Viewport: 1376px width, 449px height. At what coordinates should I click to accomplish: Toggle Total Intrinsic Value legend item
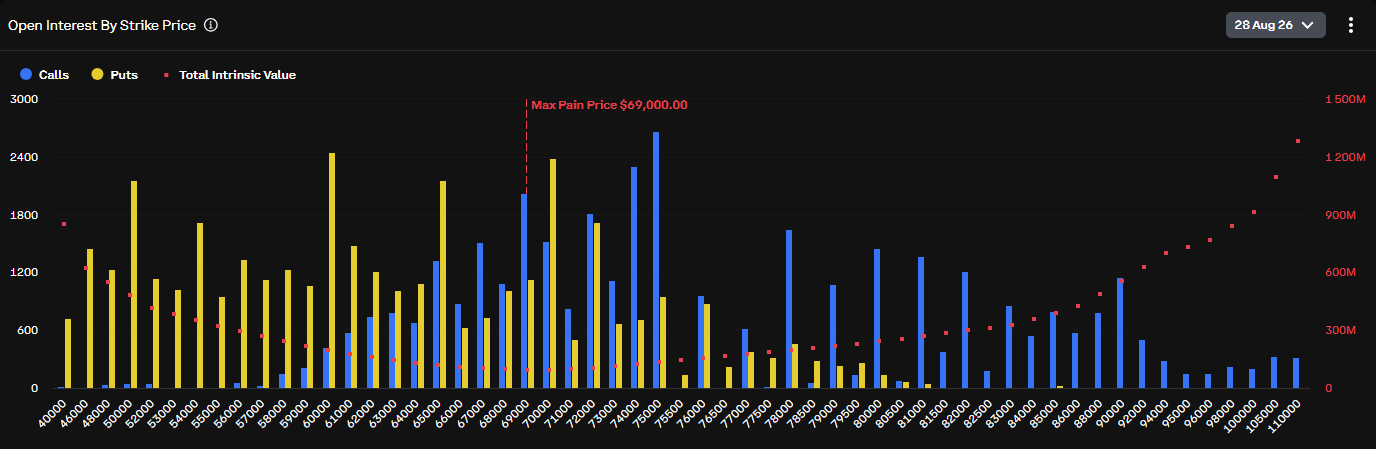(229, 74)
